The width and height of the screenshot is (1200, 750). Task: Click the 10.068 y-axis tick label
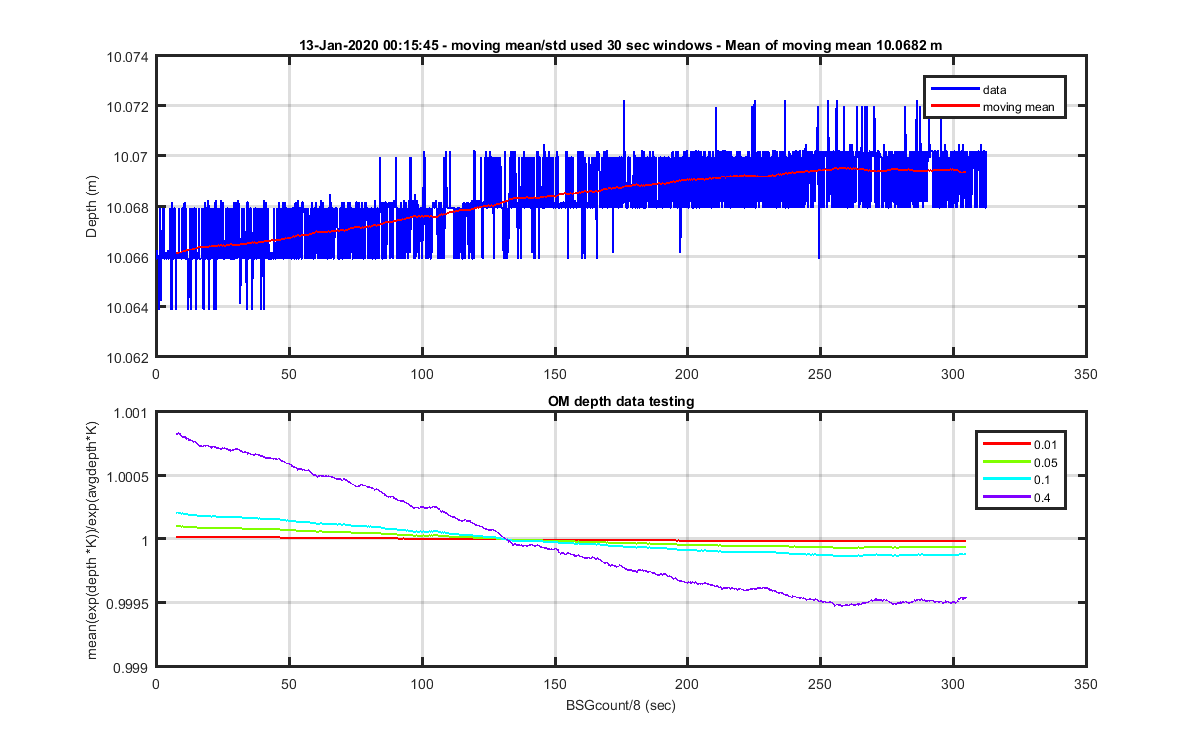[x=127, y=207]
